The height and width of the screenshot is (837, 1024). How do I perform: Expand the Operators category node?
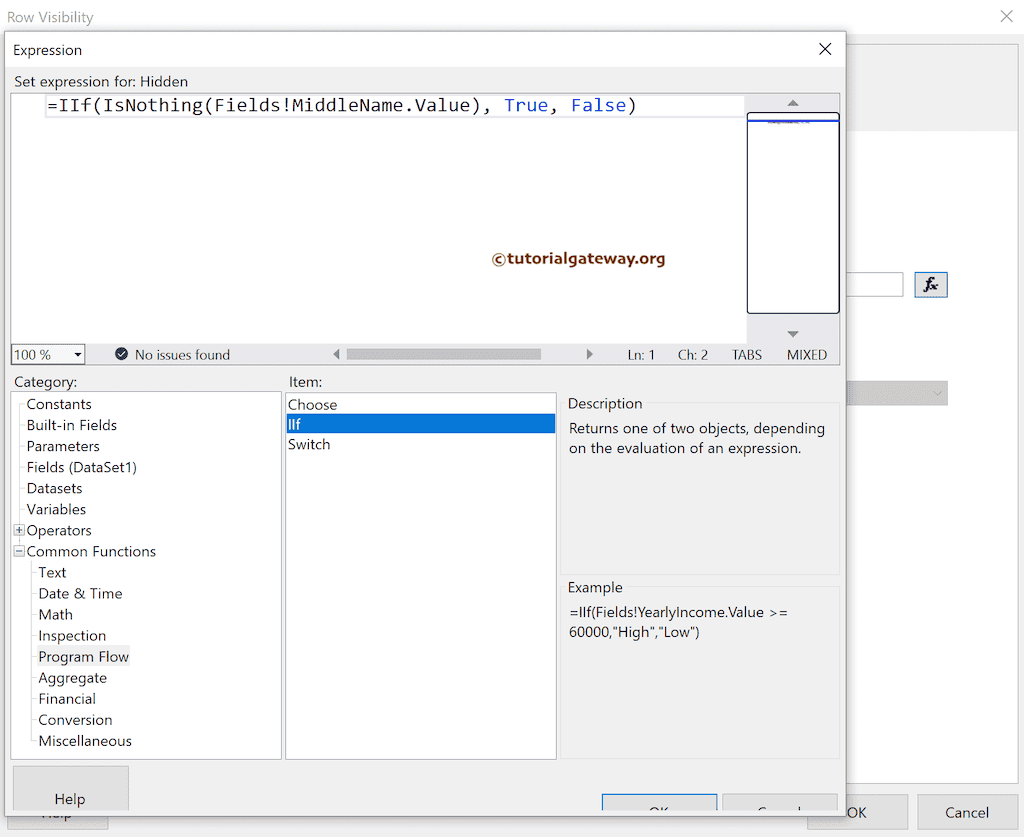[17, 530]
